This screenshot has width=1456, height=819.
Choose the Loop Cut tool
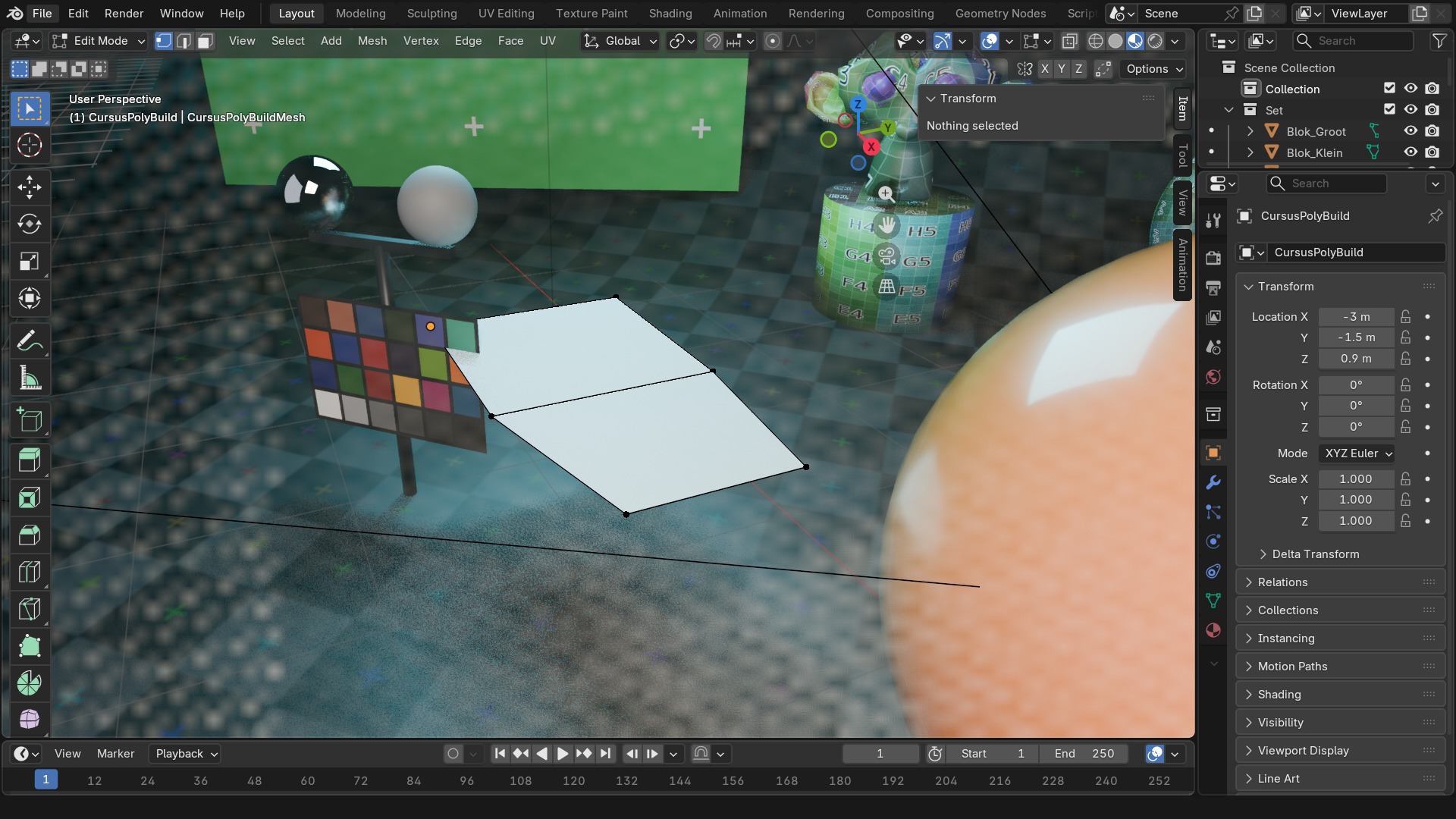30,573
